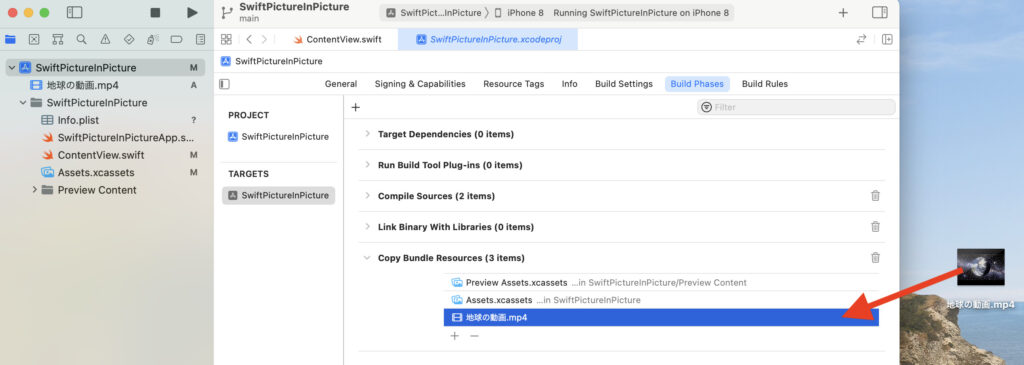
Task: Click the editor options swap arrows icon
Action: pyautogui.click(x=861, y=39)
